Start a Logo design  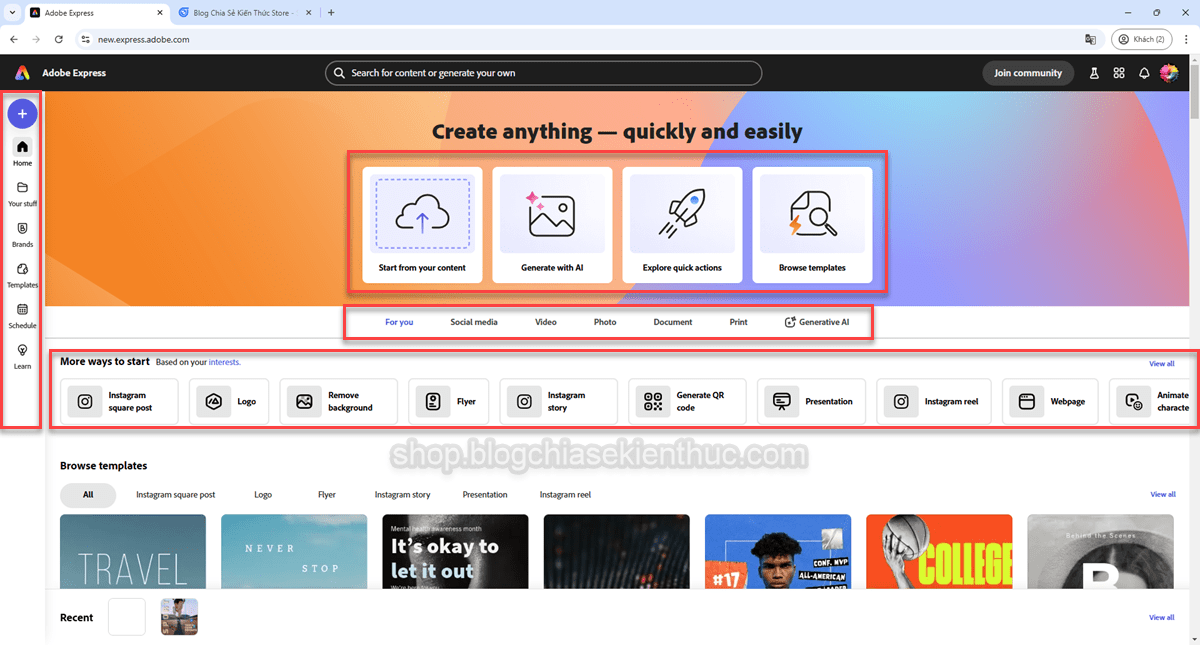229,401
